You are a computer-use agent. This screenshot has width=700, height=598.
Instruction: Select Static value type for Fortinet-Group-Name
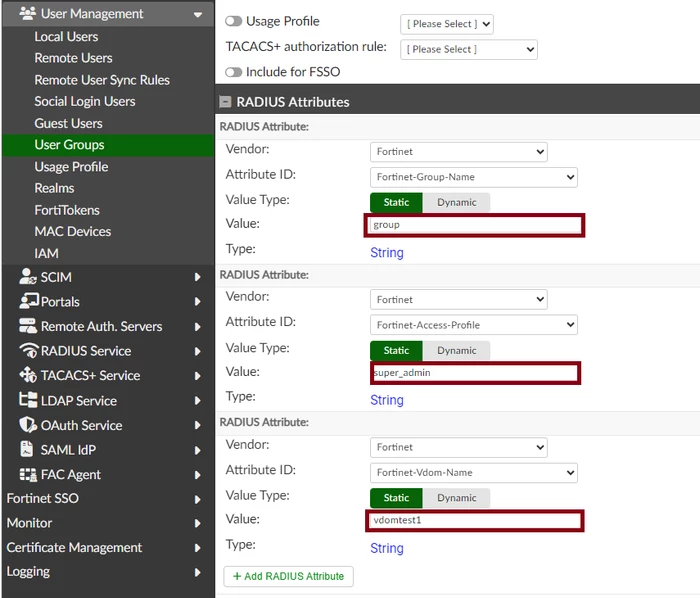pos(396,203)
